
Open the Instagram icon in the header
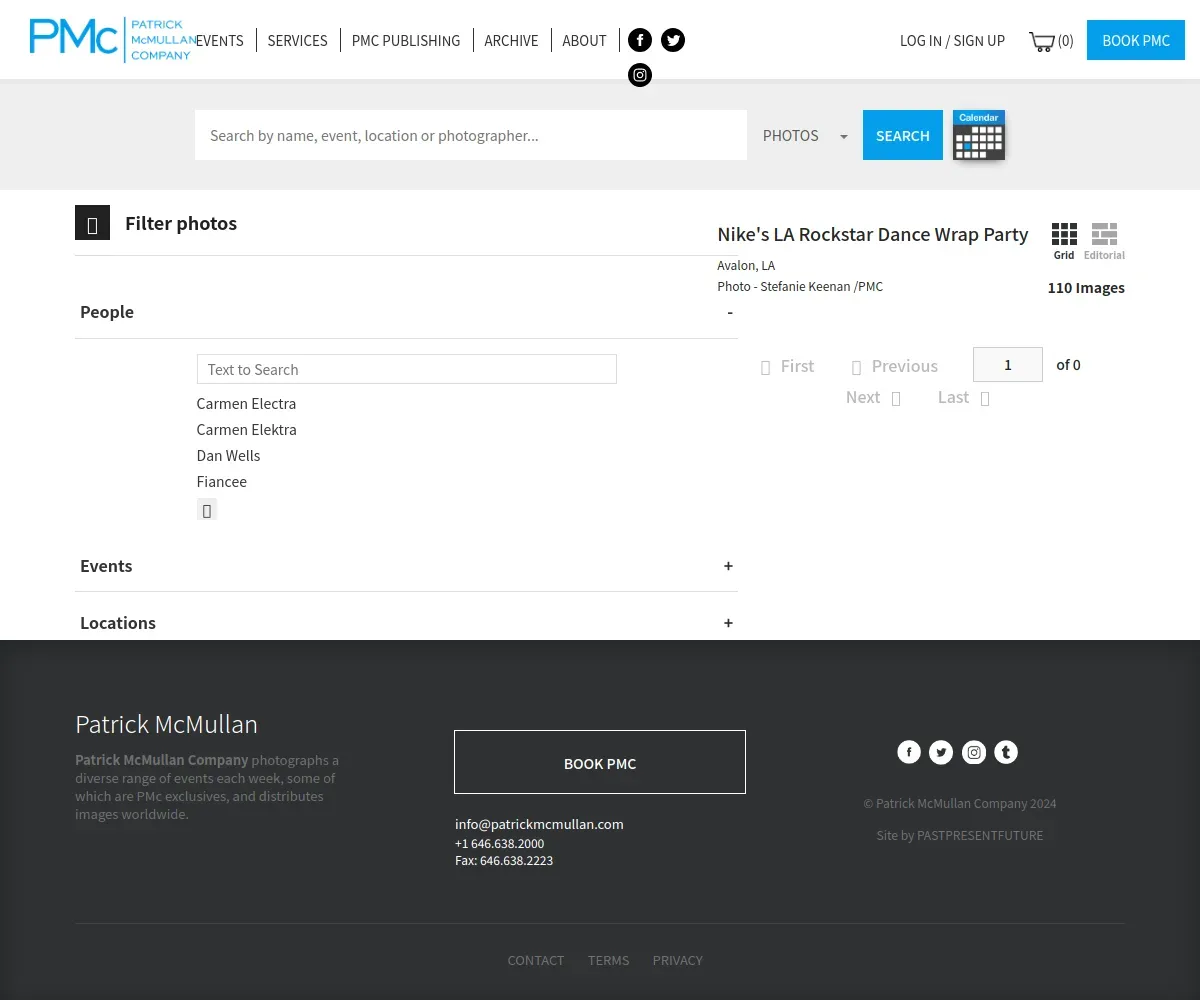[x=640, y=75]
